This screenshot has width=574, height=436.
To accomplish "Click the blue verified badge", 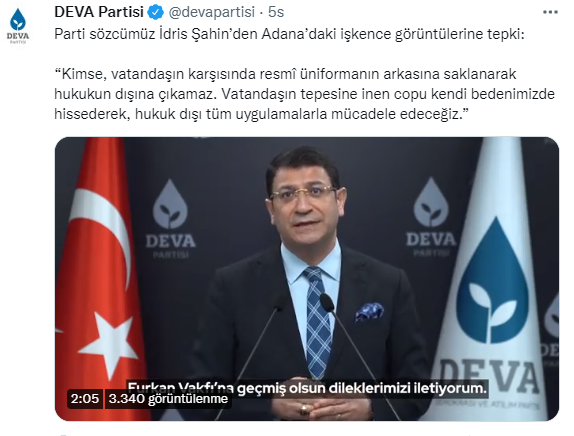I will pyautogui.click(x=155, y=12).
